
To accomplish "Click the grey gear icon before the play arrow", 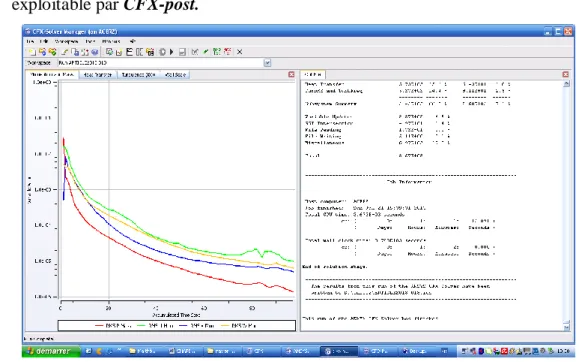I will pyautogui.click(x=162, y=52).
